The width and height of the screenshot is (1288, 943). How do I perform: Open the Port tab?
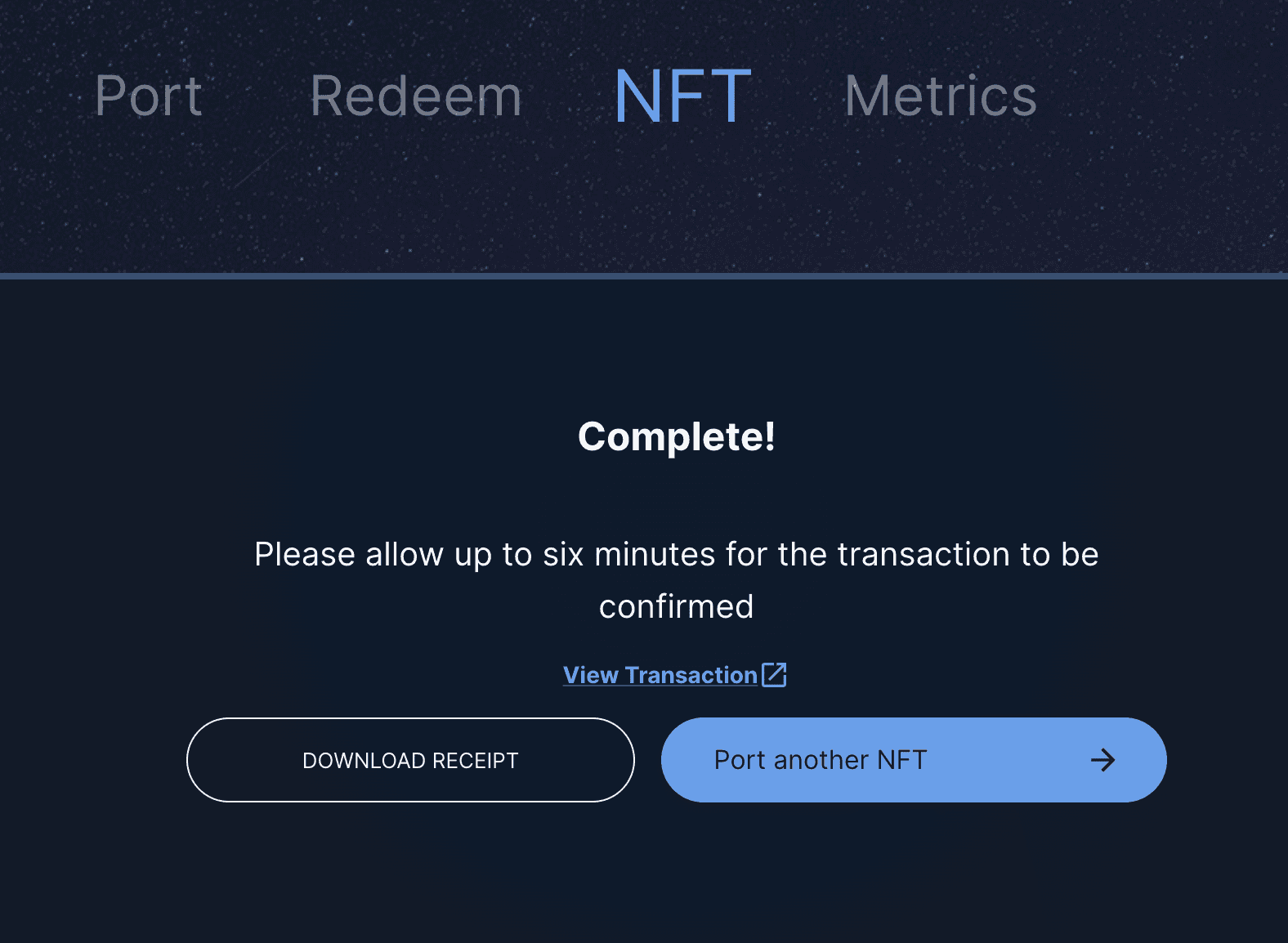[148, 96]
